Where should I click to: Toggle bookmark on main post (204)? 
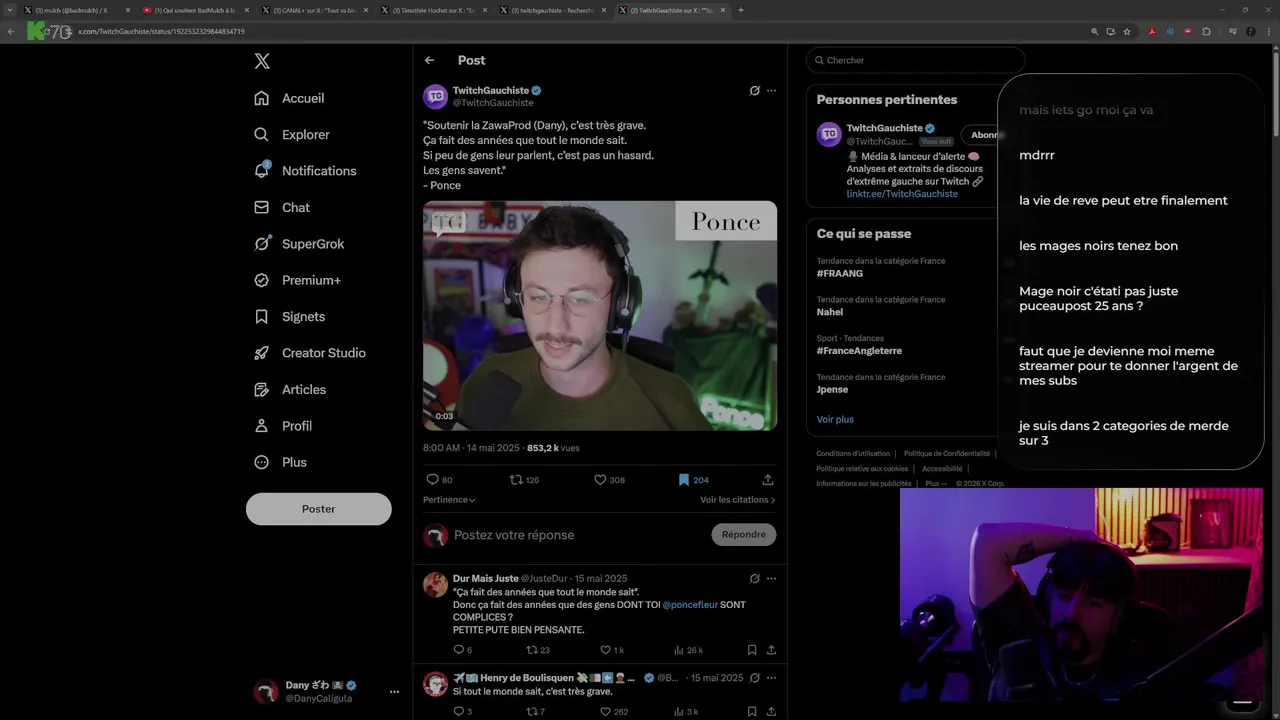coord(693,480)
